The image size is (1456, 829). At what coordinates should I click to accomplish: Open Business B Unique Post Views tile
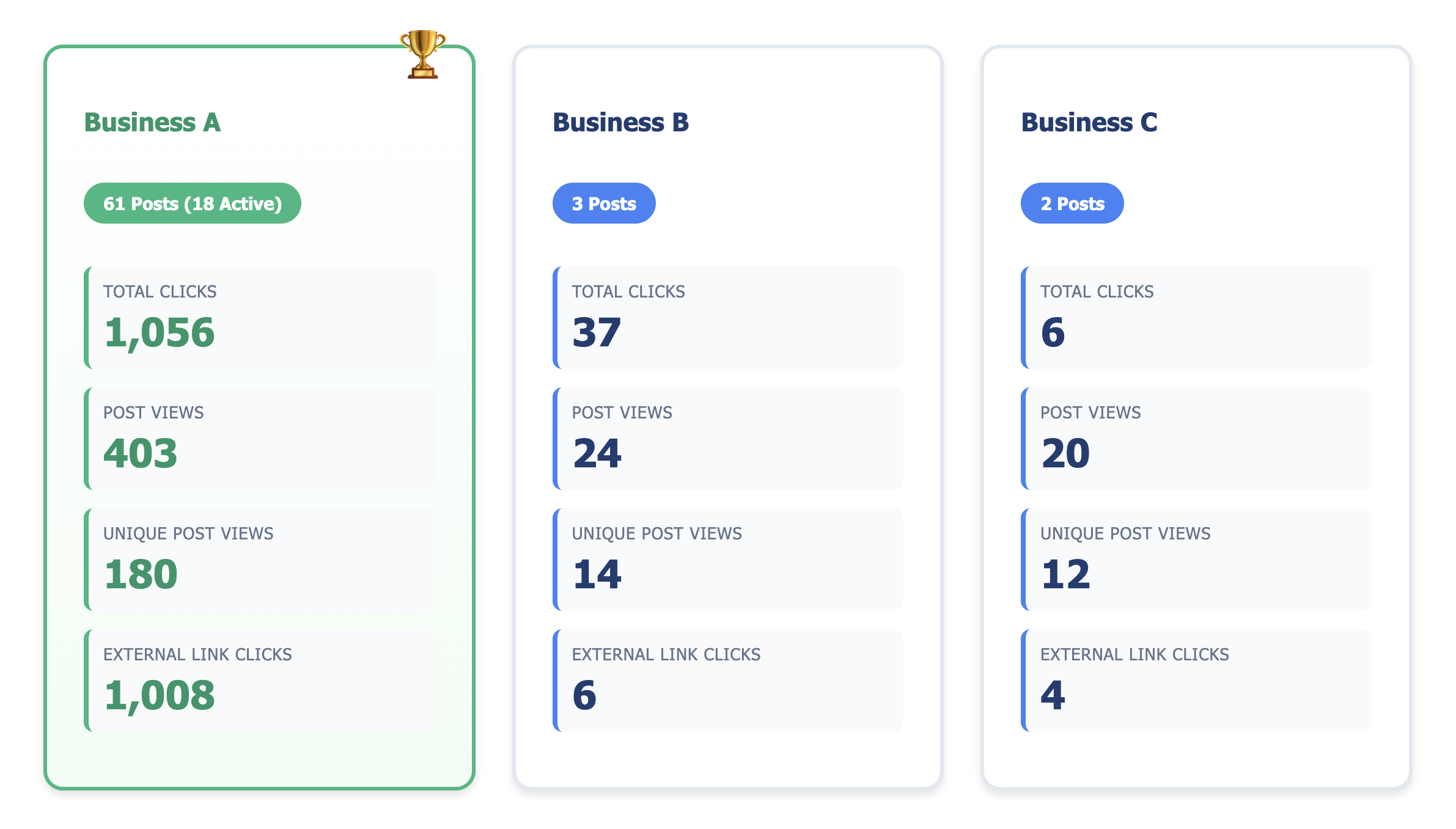[728, 559]
